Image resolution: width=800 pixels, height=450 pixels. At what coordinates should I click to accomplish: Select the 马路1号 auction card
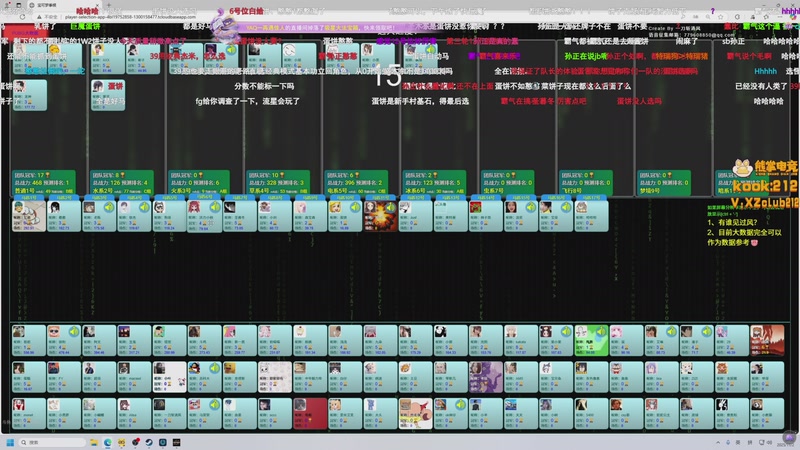pyautogui.click(x=29, y=216)
